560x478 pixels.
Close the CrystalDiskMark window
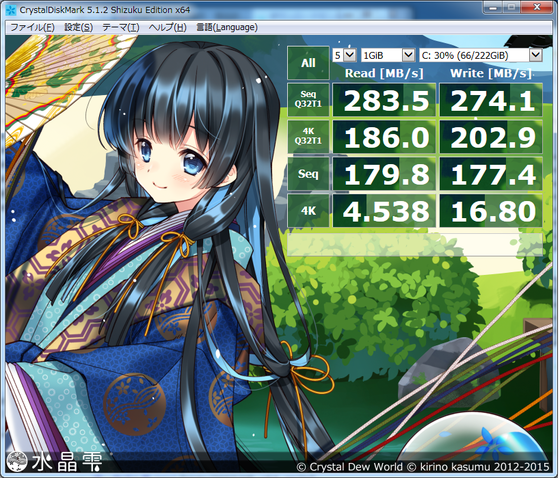tap(537, 7)
